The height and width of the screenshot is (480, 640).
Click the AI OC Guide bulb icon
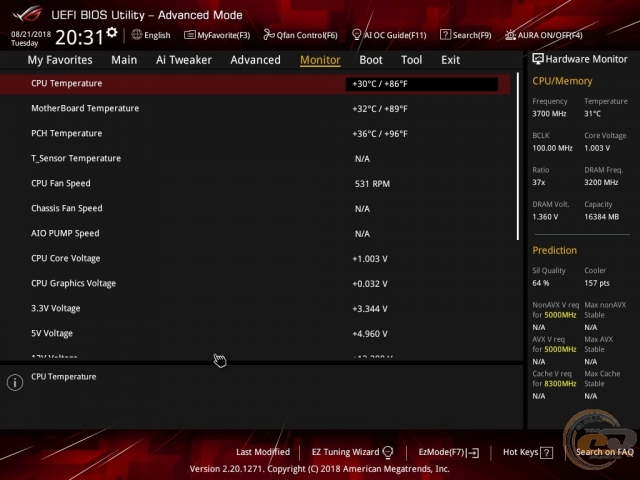tap(356, 35)
